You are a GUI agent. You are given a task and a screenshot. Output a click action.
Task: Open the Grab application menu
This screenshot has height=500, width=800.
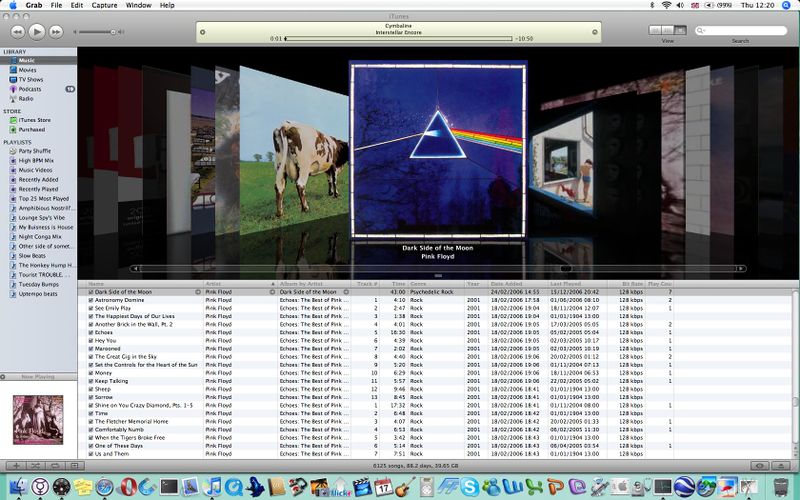pos(34,5)
